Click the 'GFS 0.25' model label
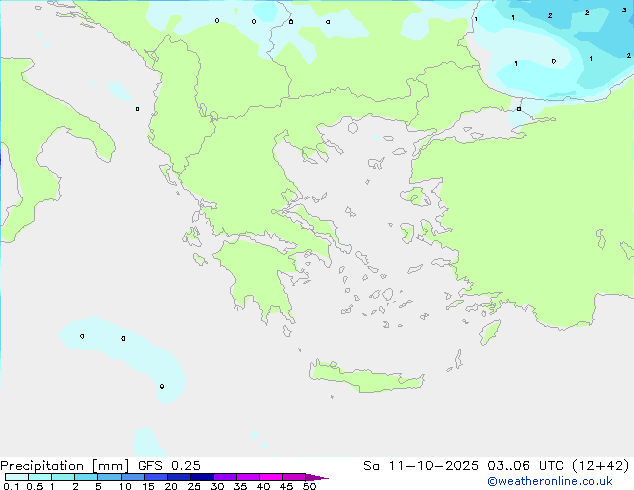The image size is (634, 490). (x=169, y=466)
